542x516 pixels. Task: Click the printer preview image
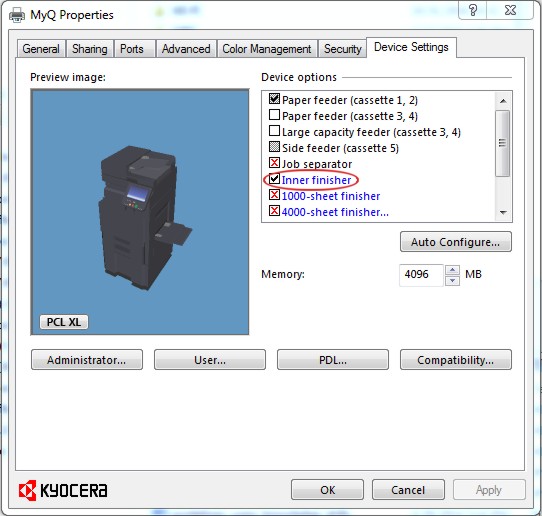[x=140, y=212]
